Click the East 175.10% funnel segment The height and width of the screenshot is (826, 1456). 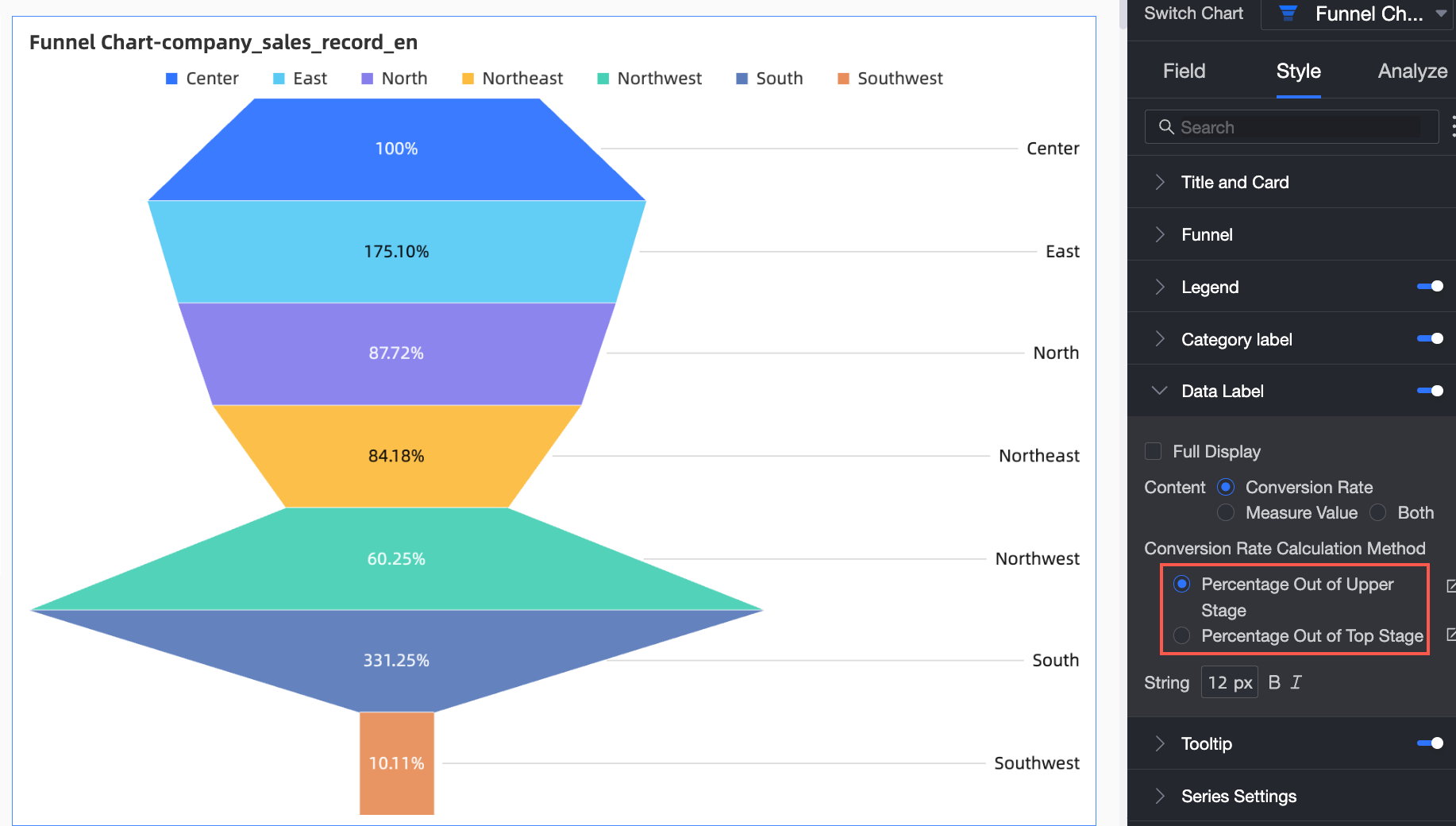[396, 252]
